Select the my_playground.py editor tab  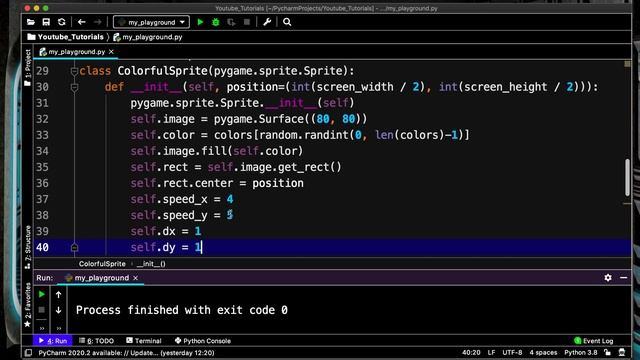(76, 52)
